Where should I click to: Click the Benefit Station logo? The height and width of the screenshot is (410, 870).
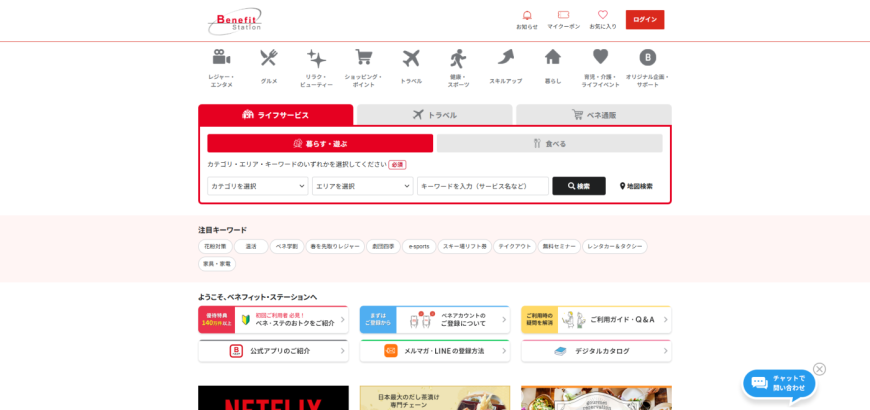[x=235, y=21]
